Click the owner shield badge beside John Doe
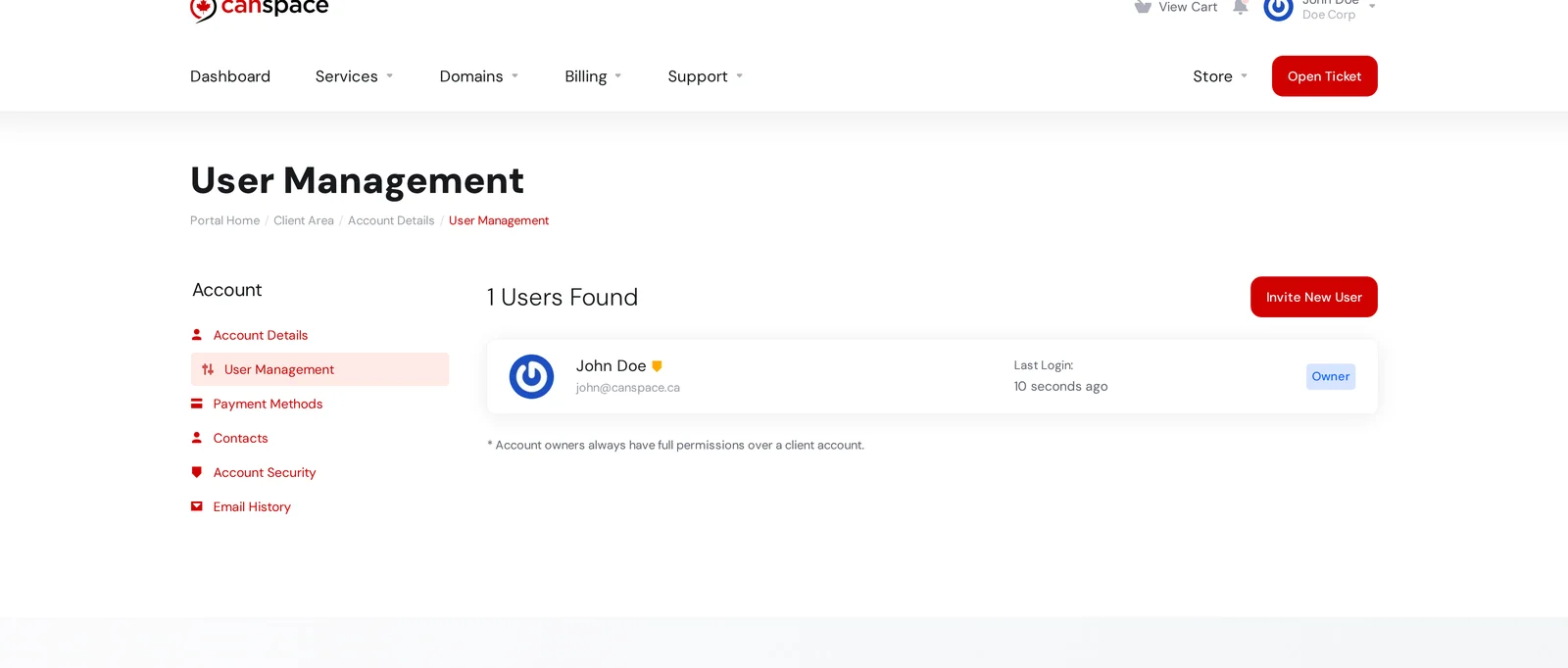Screen dimensions: 1568x668 tap(657, 366)
